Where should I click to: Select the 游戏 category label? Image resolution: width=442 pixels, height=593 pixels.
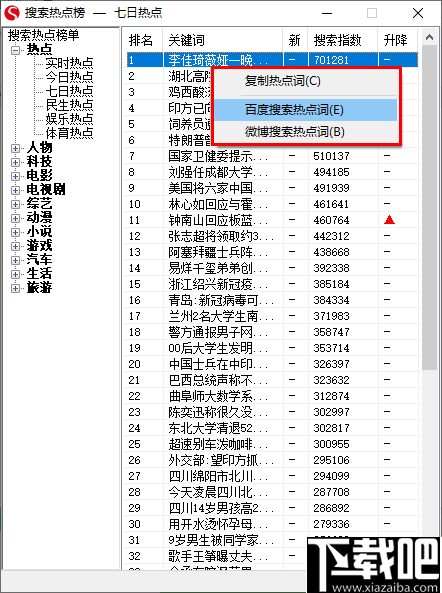(x=39, y=246)
